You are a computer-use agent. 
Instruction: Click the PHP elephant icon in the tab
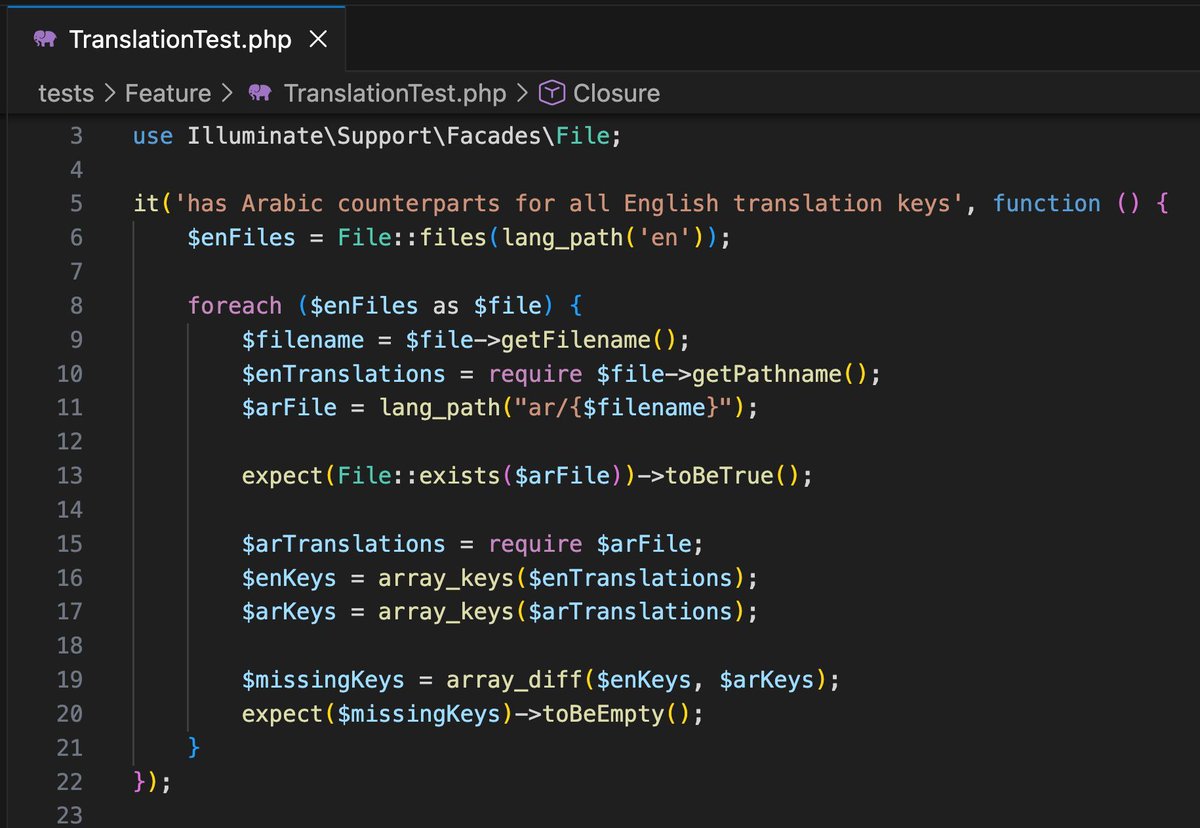(44, 40)
